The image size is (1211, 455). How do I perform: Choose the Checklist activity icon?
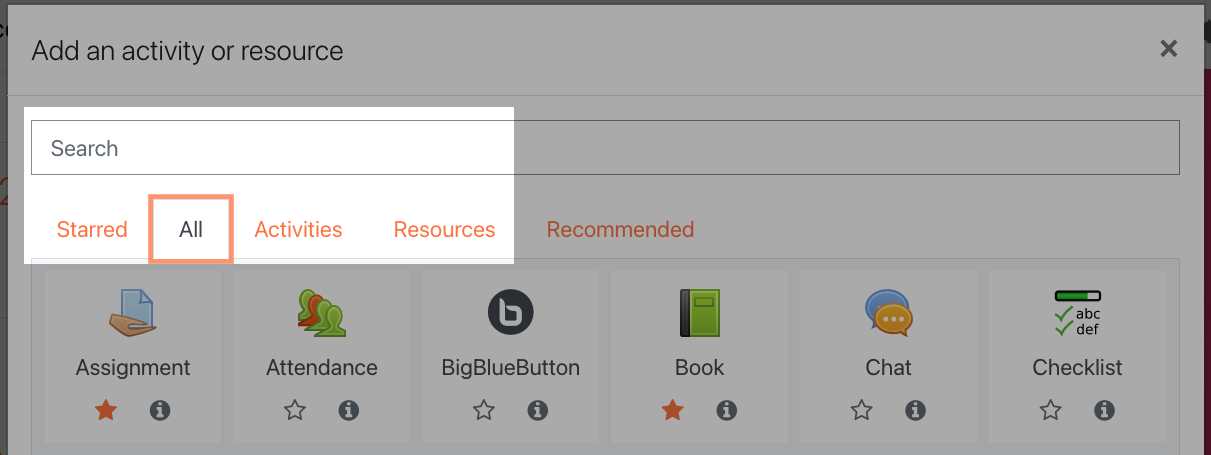tap(1078, 312)
